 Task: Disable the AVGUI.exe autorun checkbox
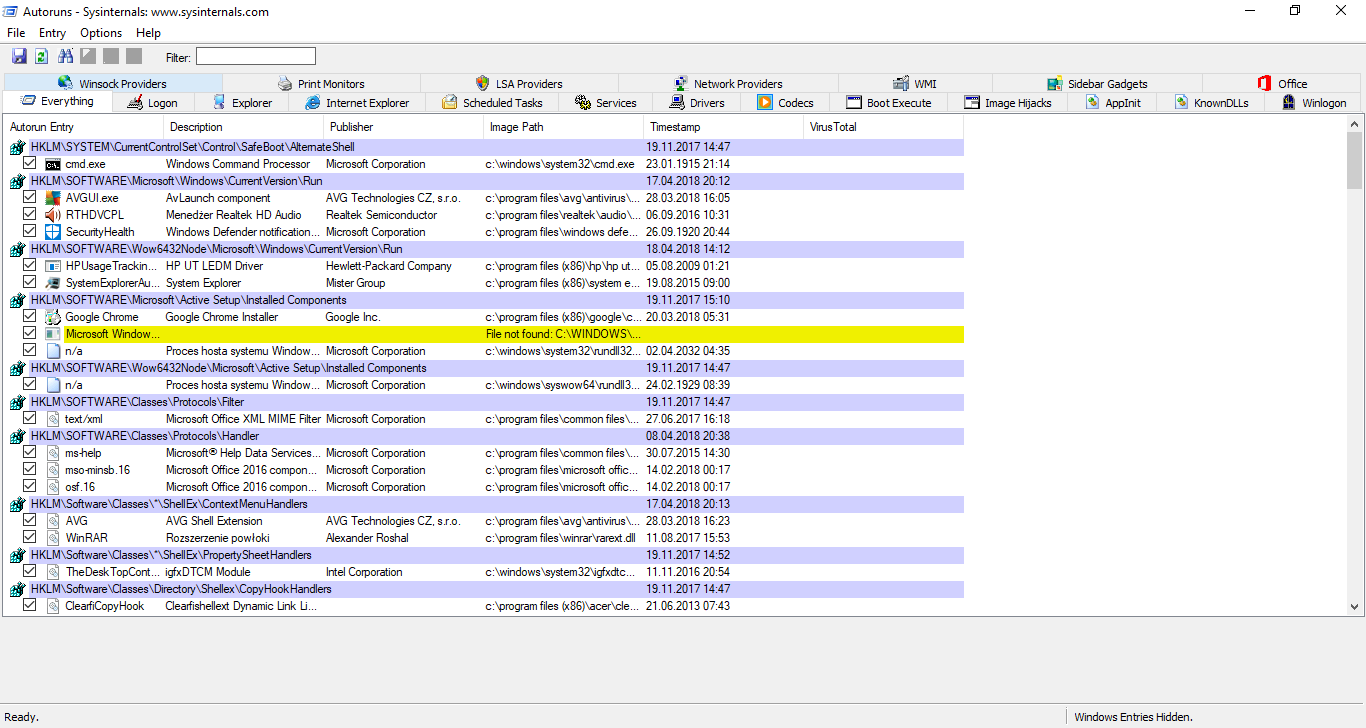[x=30, y=197]
